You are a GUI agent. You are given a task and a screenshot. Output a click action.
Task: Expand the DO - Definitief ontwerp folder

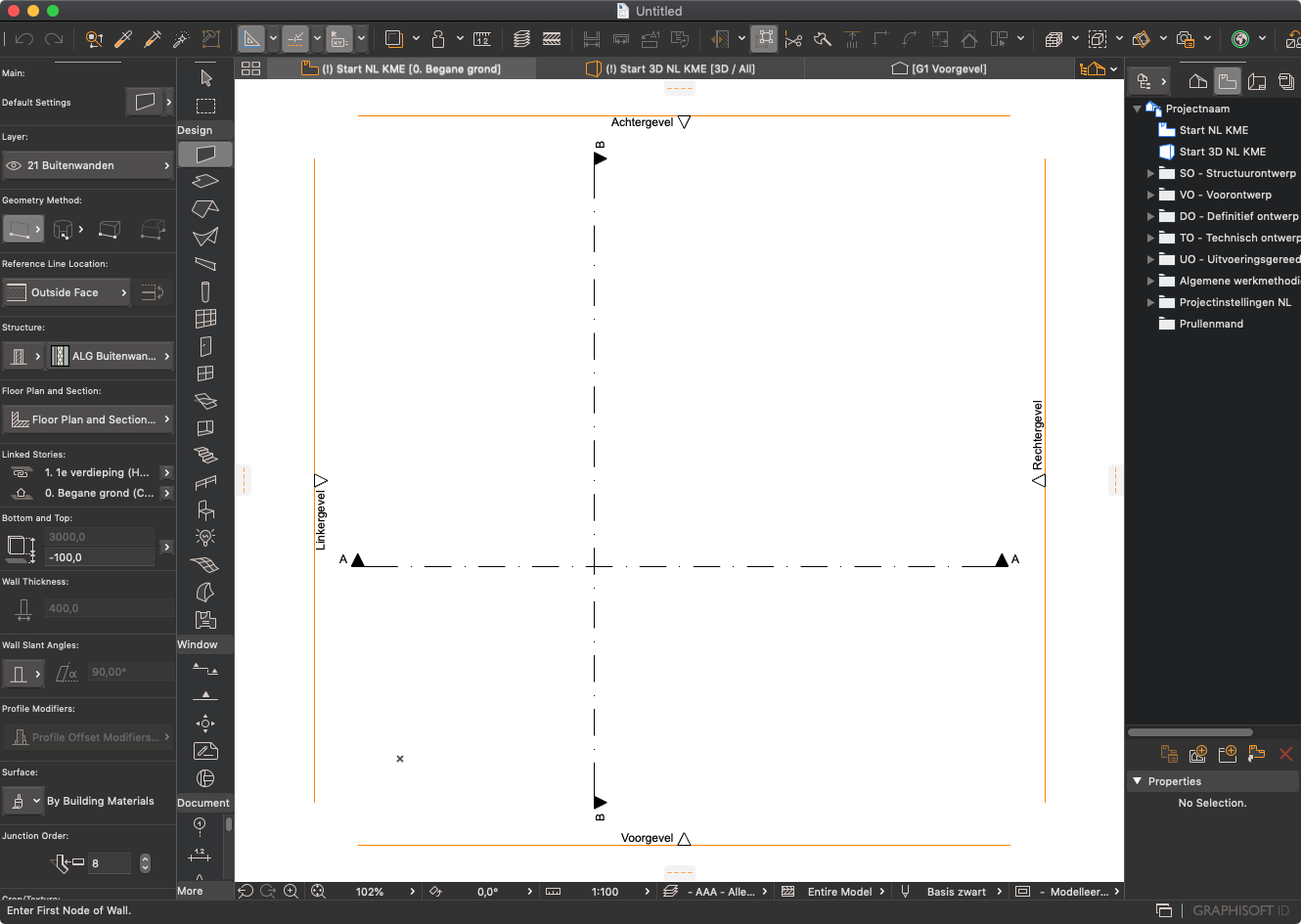(1150, 216)
